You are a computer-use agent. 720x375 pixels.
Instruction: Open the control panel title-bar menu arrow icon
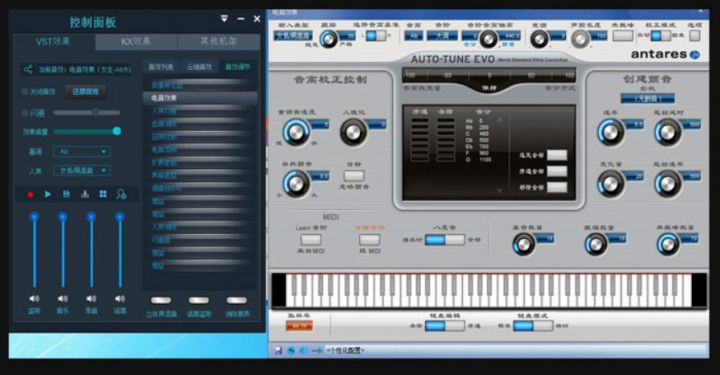point(224,18)
